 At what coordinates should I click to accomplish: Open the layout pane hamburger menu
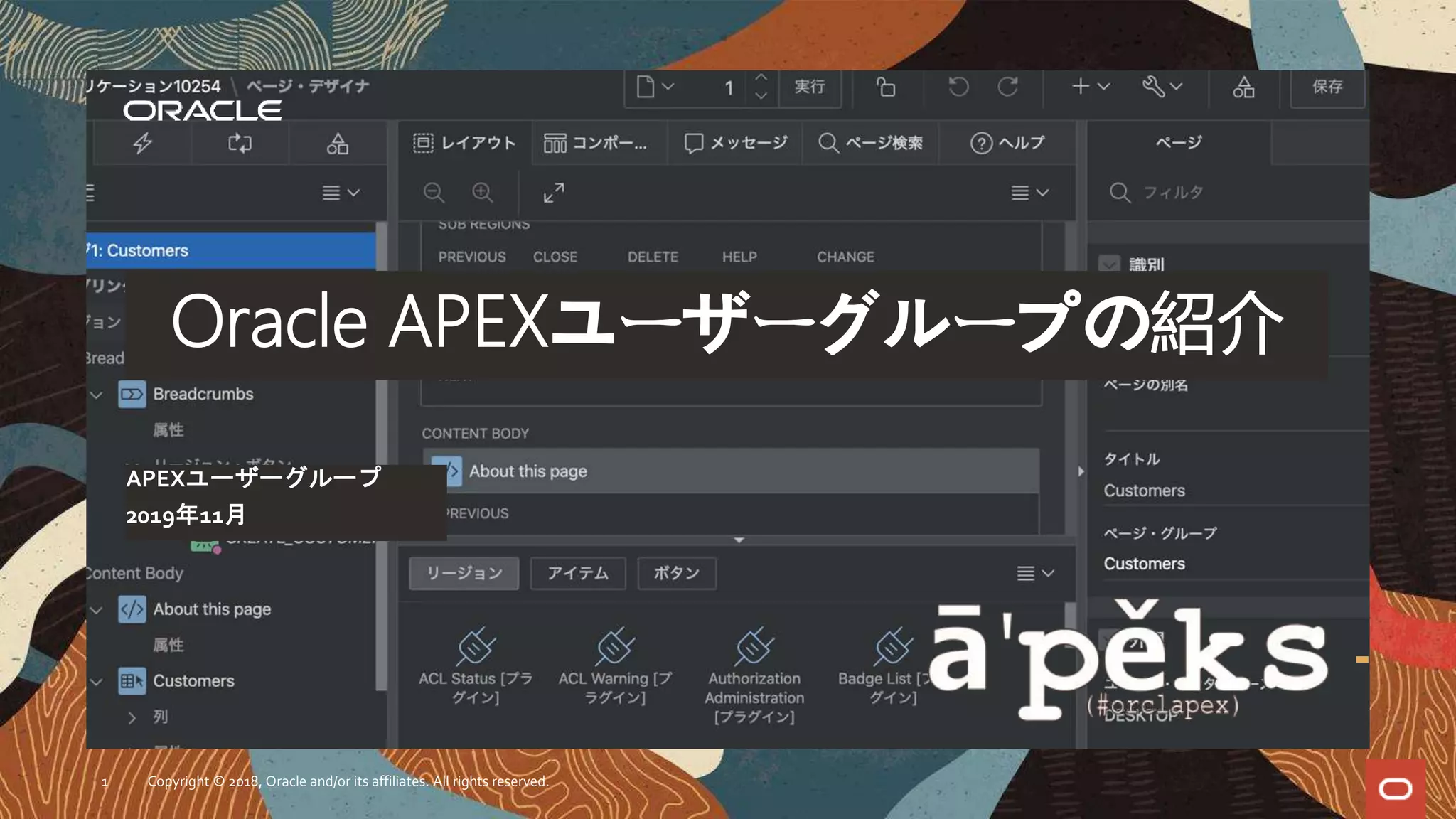point(1030,193)
